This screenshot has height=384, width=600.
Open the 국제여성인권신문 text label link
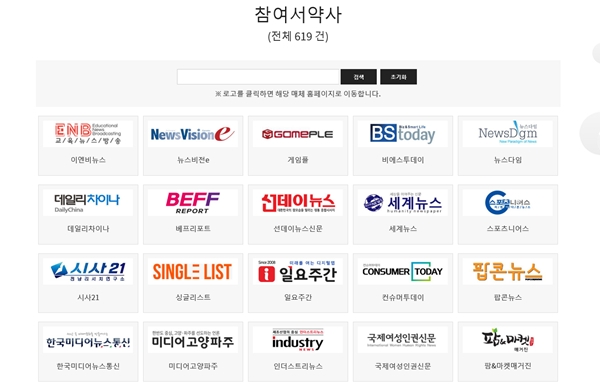coord(403,366)
